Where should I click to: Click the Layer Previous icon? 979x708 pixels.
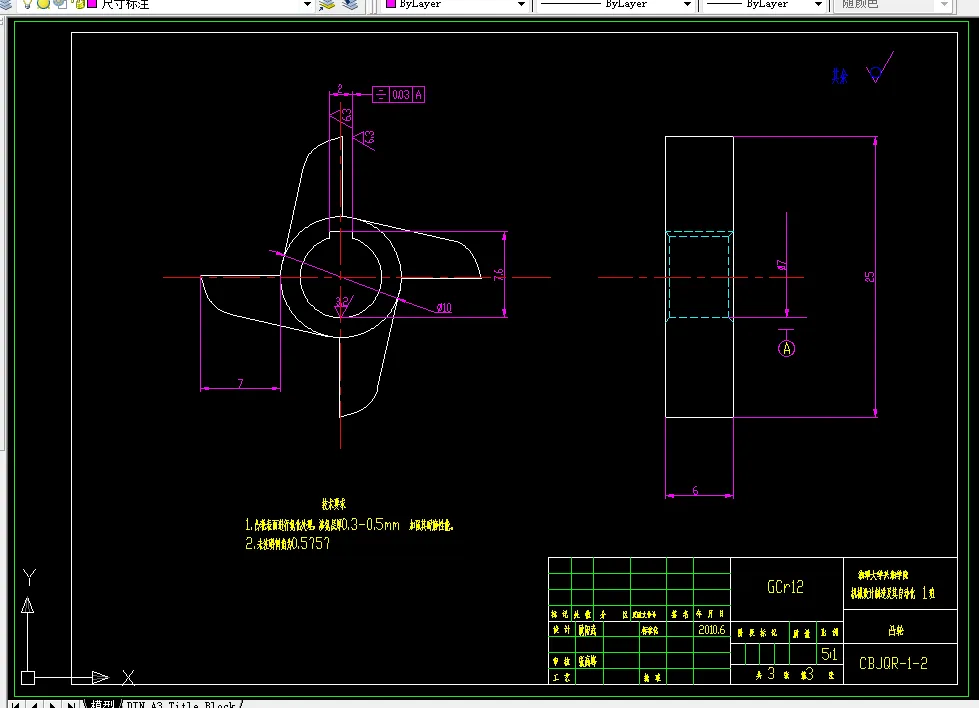pos(351,4)
